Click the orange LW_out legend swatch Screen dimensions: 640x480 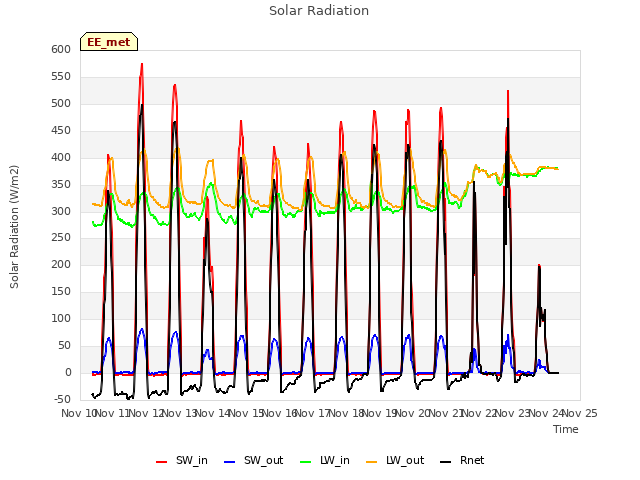[x=372, y=462]
